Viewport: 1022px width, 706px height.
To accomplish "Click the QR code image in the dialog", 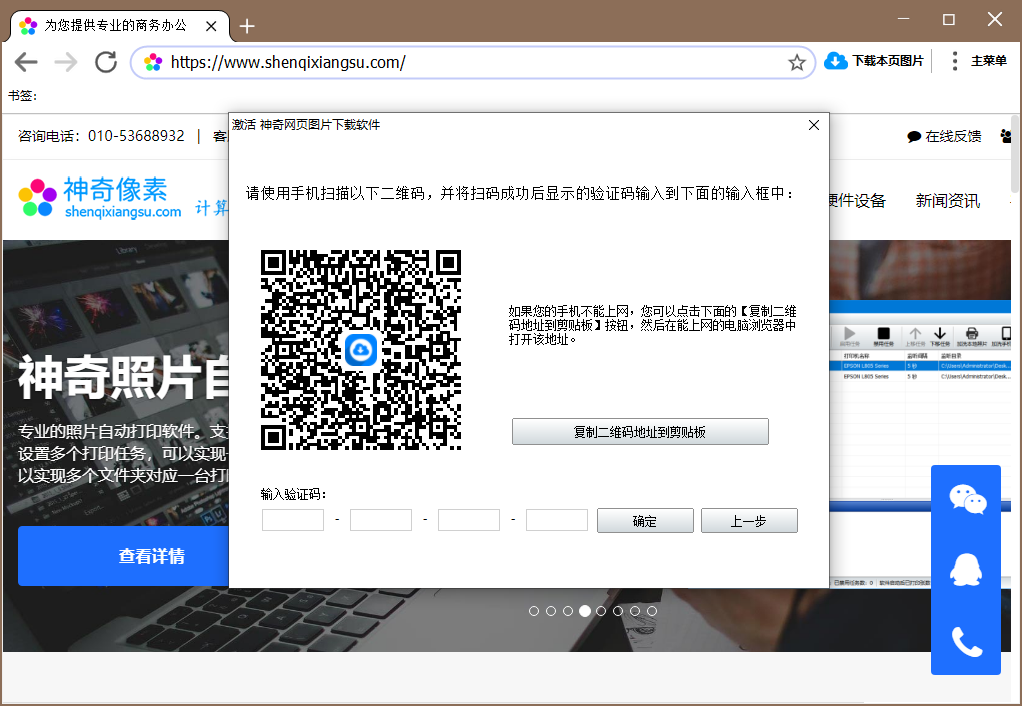I will click(x=361, y=350).
